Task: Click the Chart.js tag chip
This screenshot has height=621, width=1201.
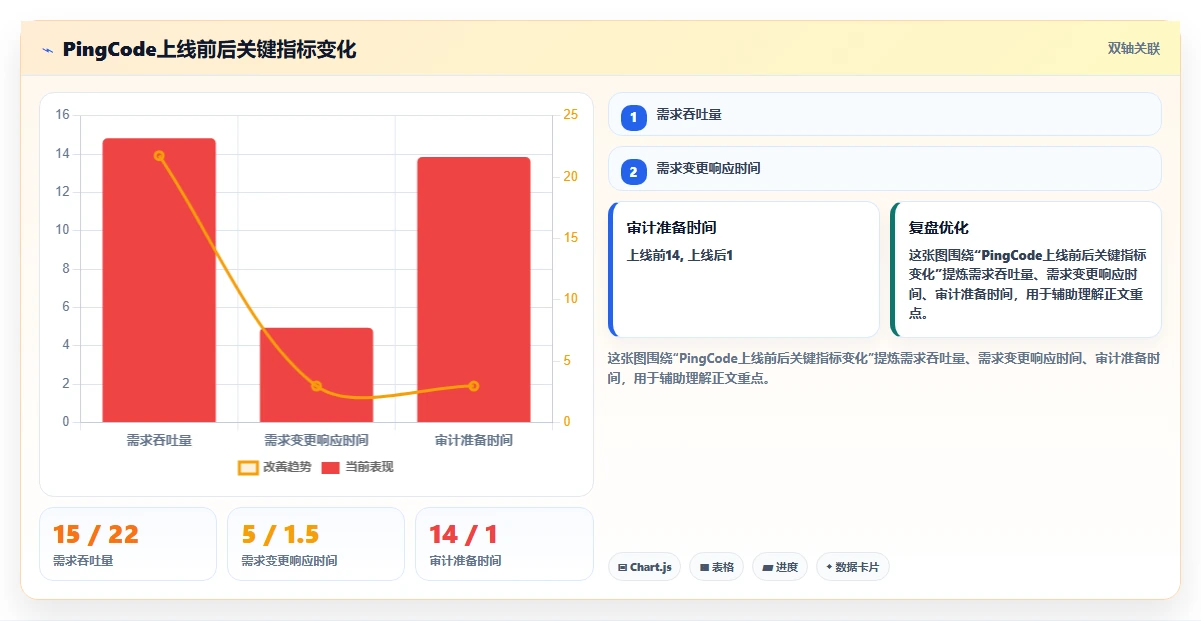Action: pos(644,567)
